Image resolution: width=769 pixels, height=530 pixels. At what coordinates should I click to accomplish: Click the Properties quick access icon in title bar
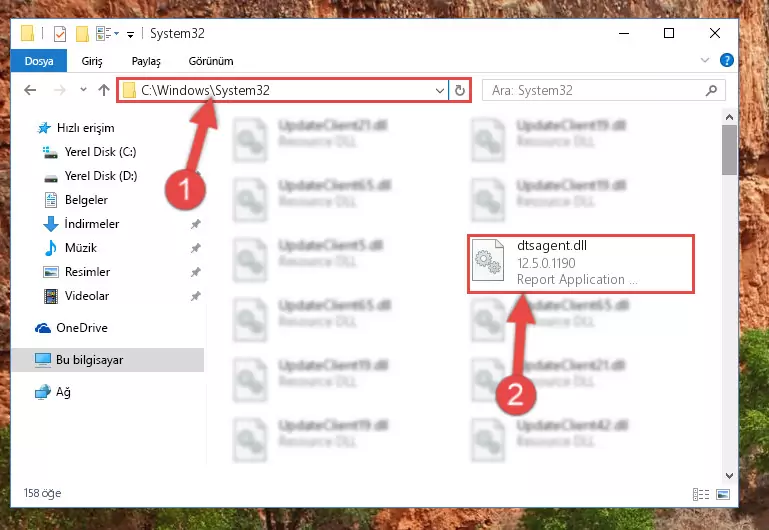coord(60,34)
